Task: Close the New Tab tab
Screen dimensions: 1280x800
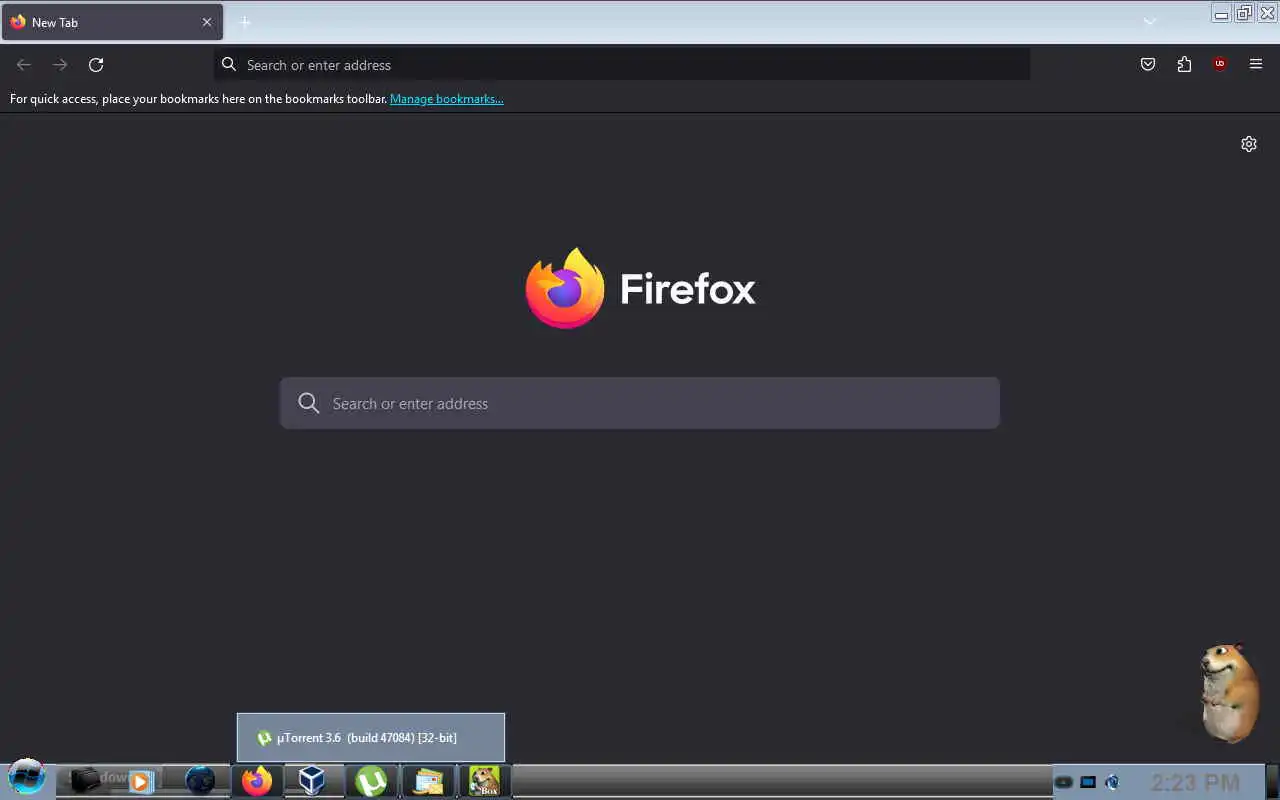Action: (x=207, y=22)
